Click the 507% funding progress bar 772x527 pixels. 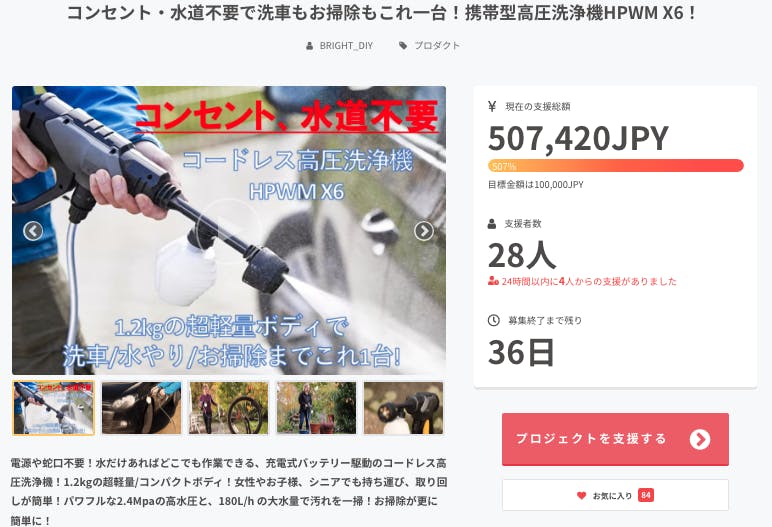(615, 165)
